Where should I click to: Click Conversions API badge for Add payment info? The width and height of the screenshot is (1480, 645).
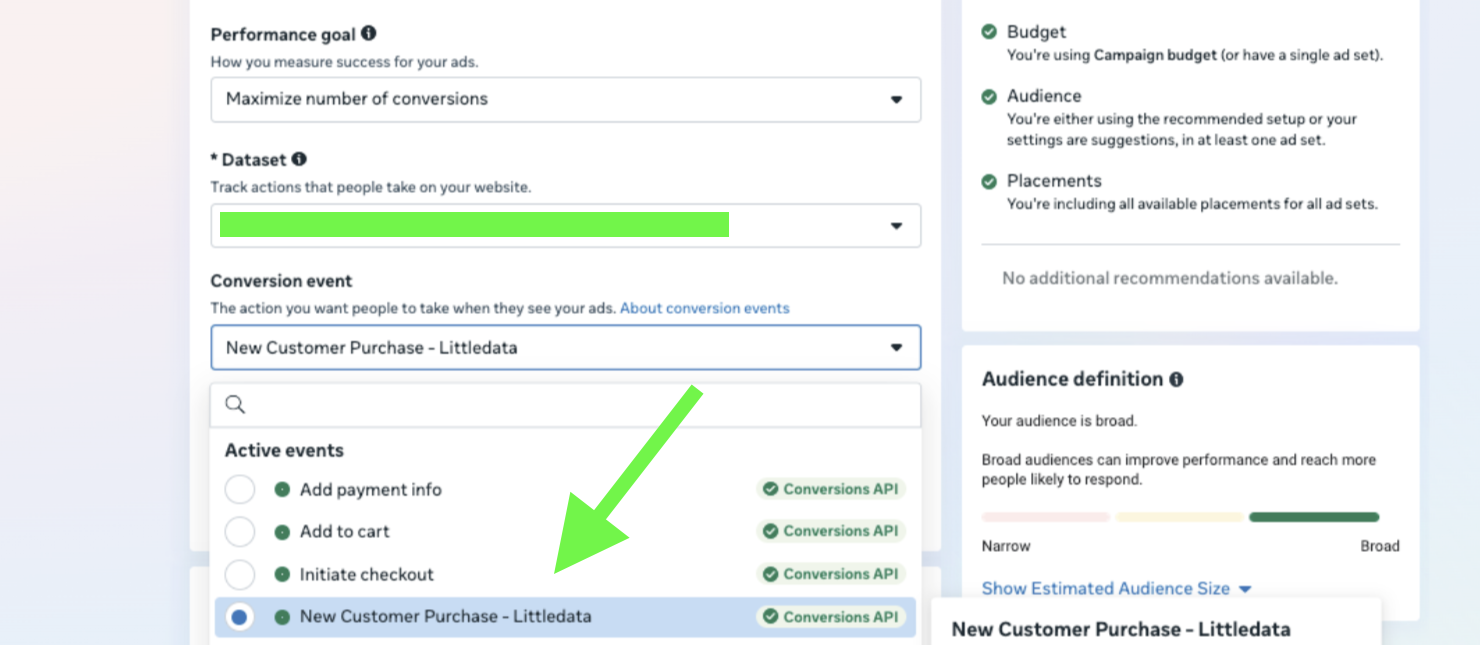830,489
